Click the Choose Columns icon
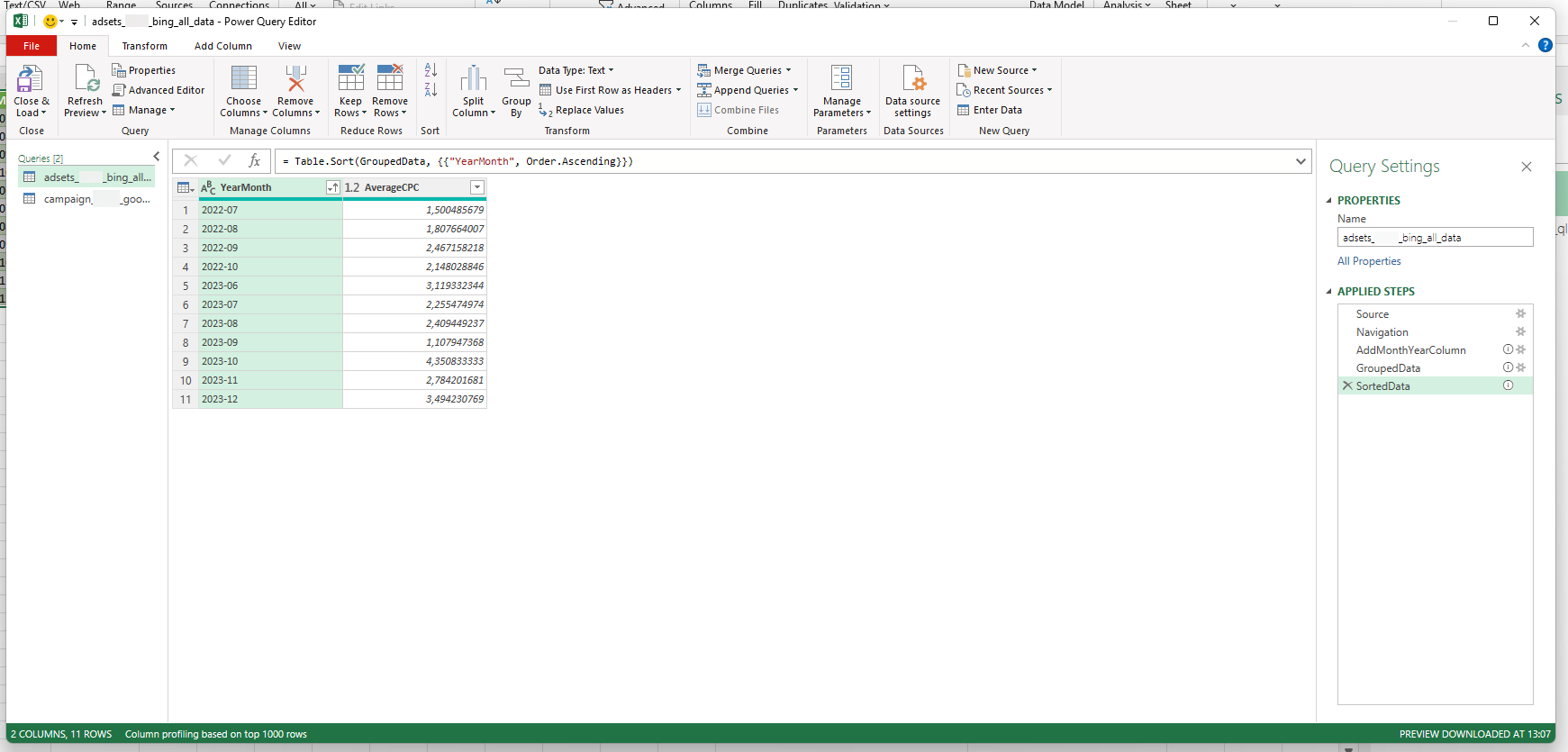Screen dimensions: 1568x752 (x=243, y=80)
